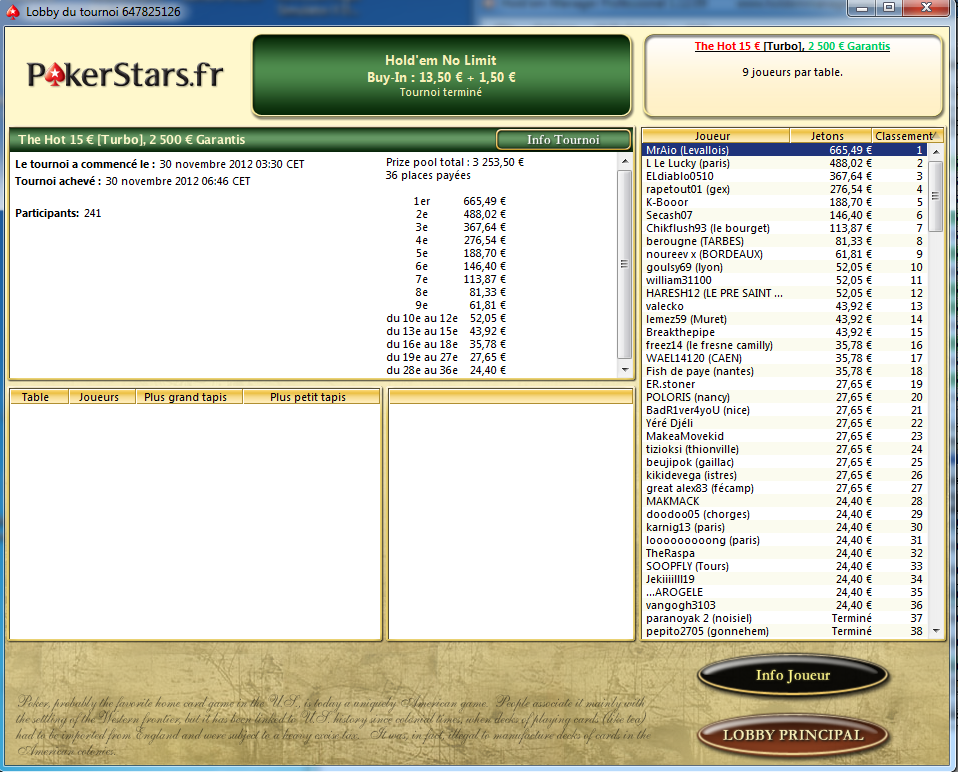This screenshot has width=958, height=772.
Task: Select player valecko
Action: pyautogui.click(x=785, y=307)
